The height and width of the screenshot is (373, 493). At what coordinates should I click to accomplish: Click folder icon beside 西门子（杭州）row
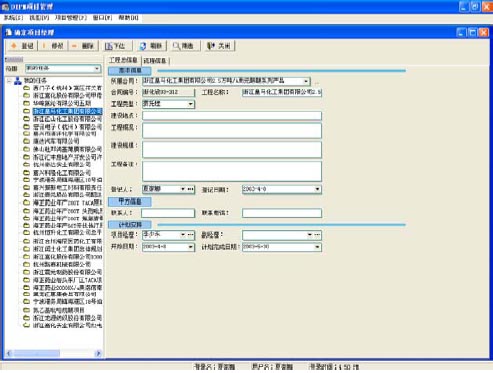pos(26,88)
